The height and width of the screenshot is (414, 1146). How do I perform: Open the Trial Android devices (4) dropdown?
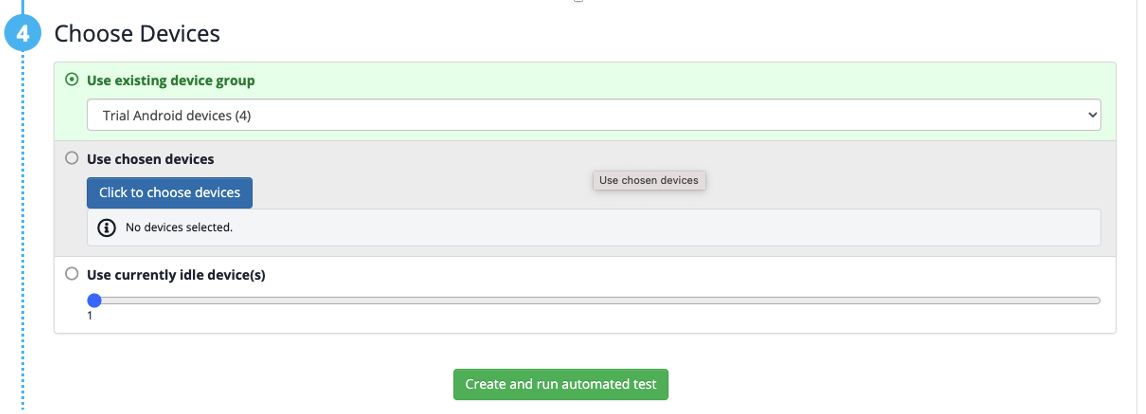pyautogui.click(x=593, y=115)
